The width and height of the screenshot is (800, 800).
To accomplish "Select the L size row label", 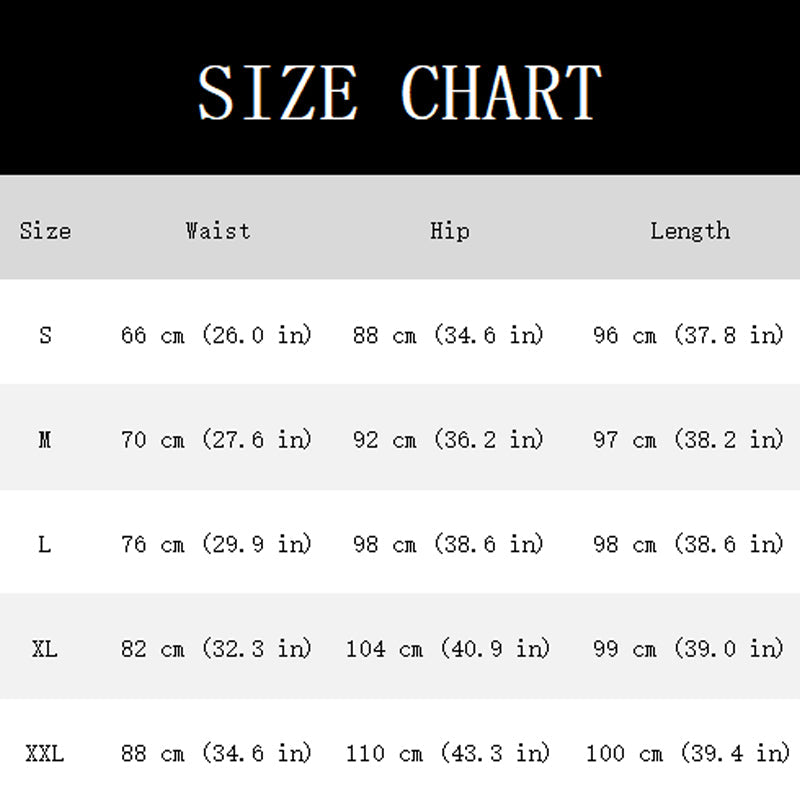I will pos(45,544).
